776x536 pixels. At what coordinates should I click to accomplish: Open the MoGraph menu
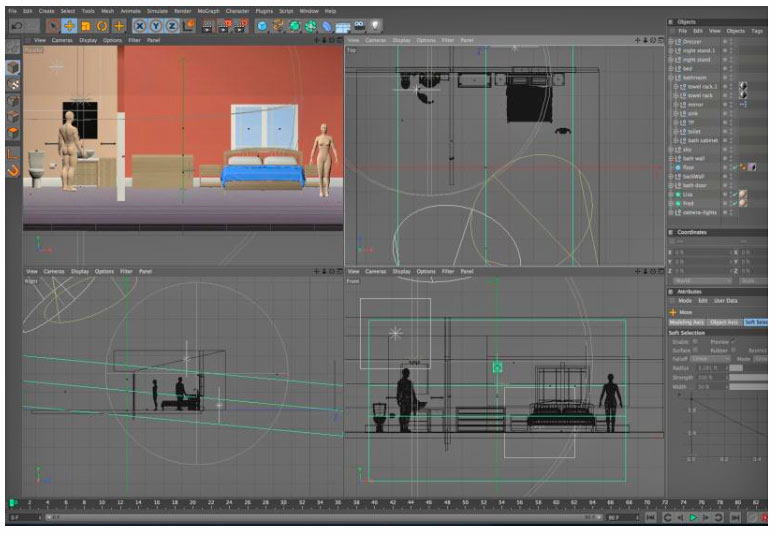(x=207, y=10)
